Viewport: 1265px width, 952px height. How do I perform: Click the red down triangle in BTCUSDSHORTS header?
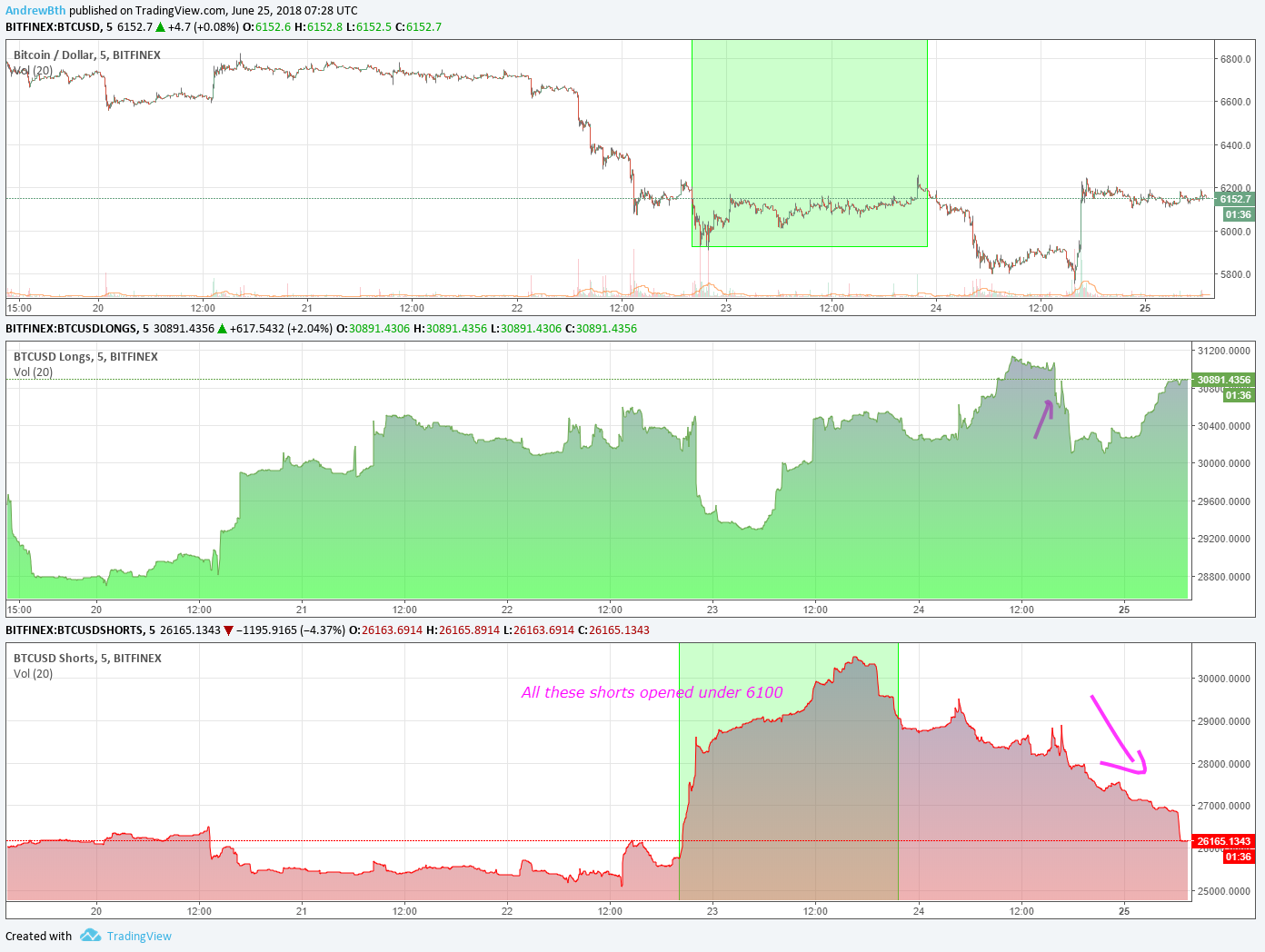click(x=228, y=630)
